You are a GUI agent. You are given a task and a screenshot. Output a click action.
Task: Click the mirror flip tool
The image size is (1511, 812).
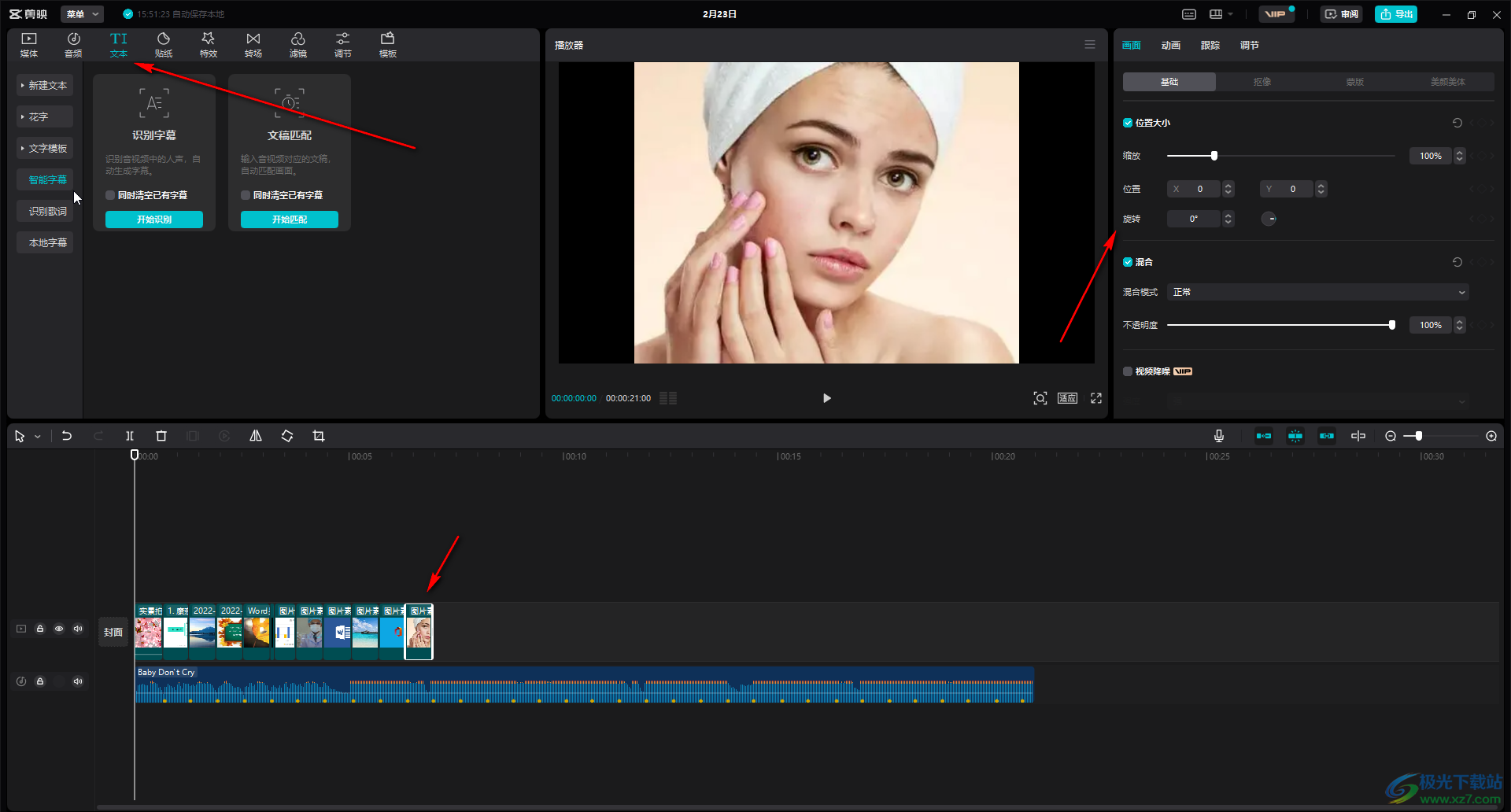point(256,436)
